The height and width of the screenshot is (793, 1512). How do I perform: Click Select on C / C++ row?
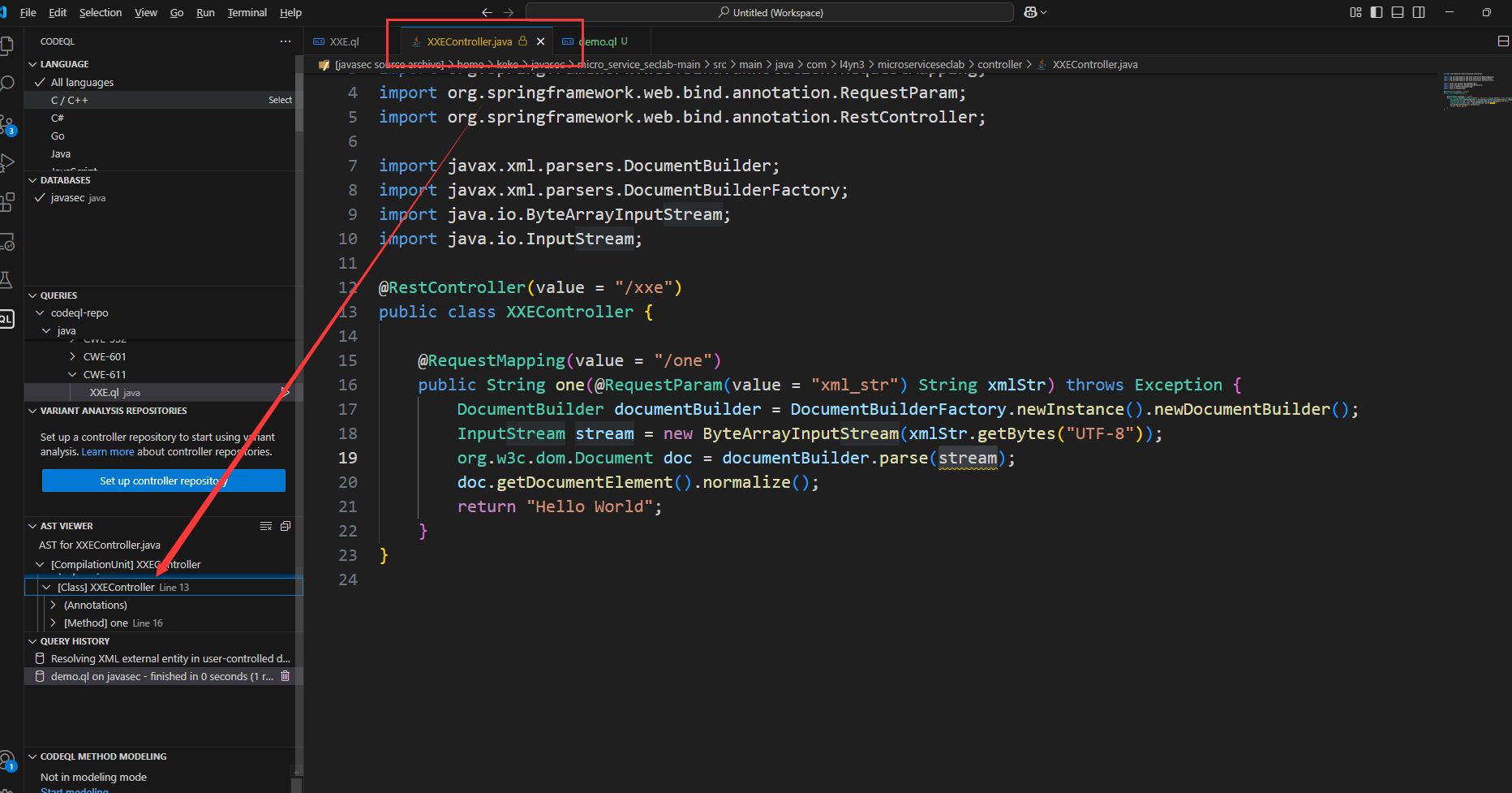tap(280, 100)
